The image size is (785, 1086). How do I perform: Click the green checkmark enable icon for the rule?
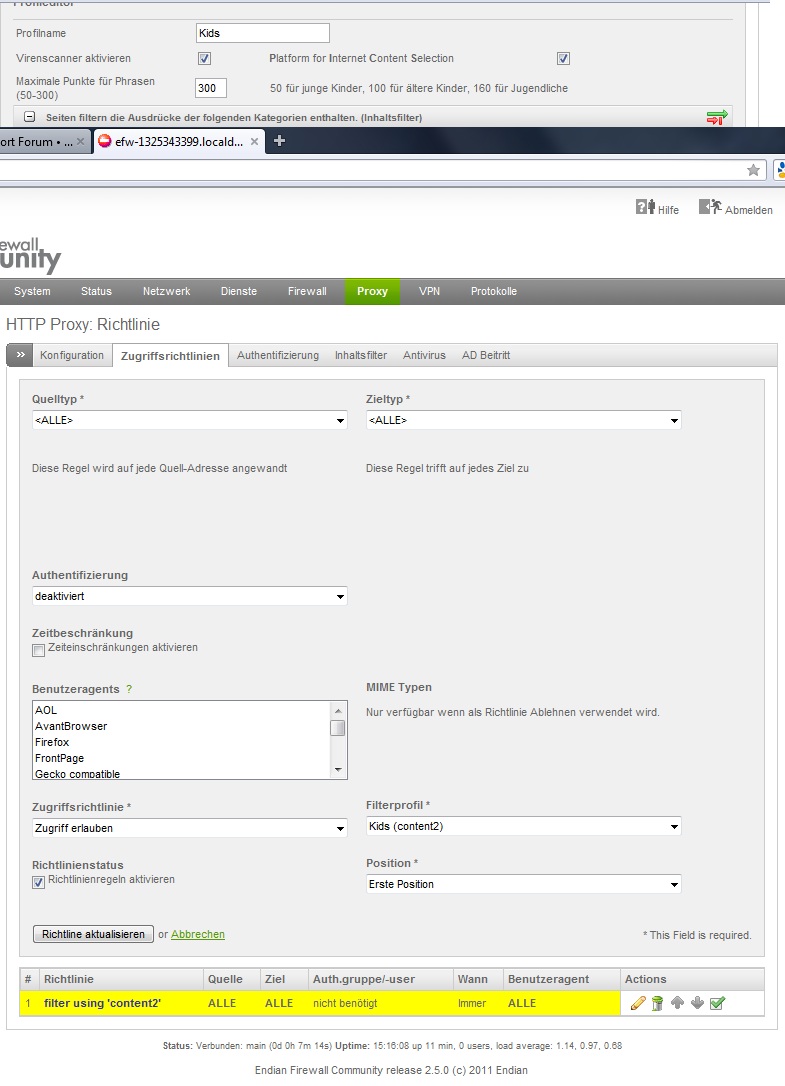click(717, 1004)
